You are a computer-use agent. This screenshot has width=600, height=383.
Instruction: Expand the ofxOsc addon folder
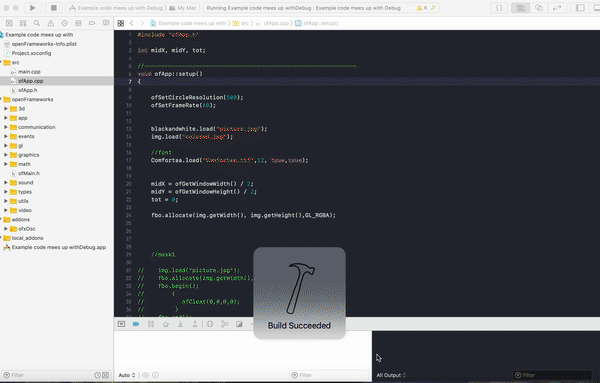6,229
